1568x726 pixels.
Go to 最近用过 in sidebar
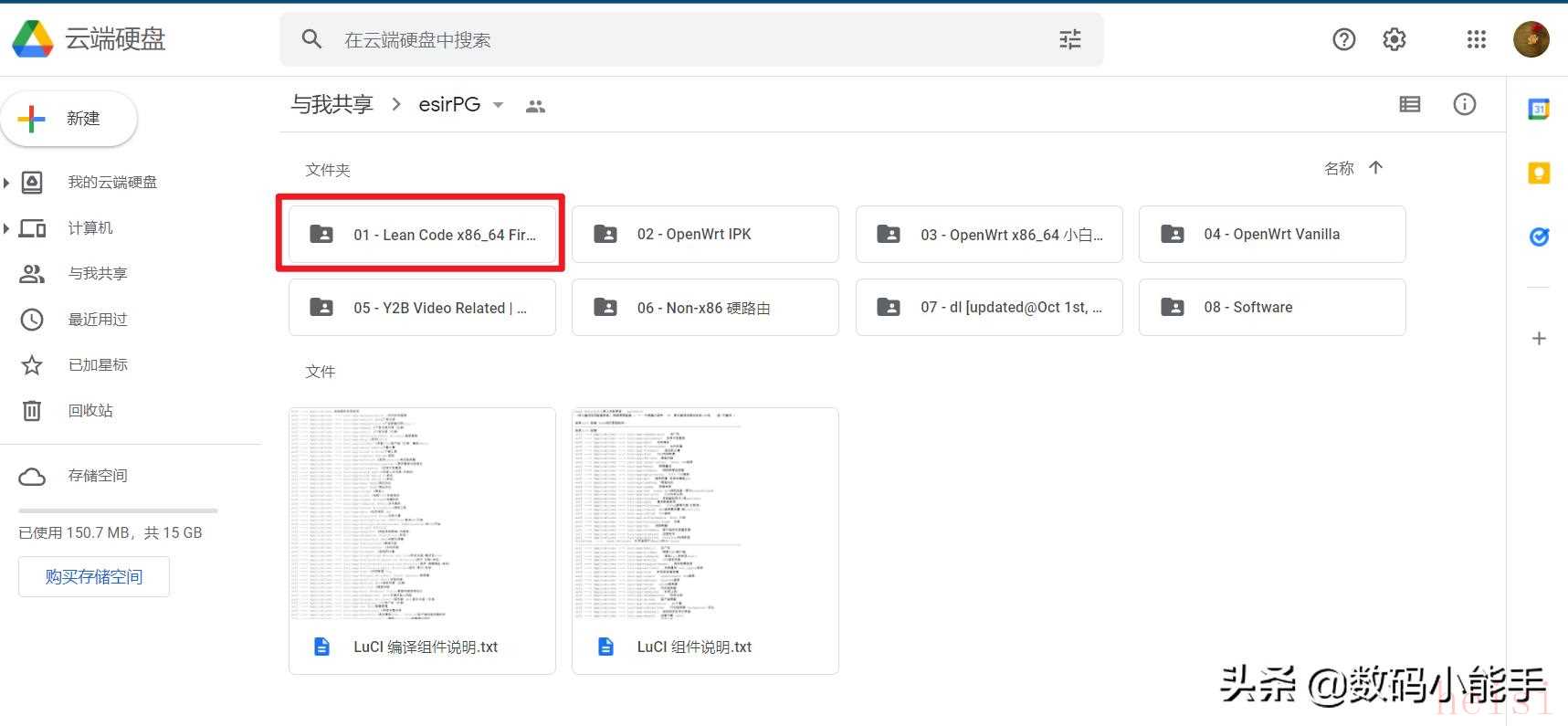pyautogui.click(x=98, y=320)
